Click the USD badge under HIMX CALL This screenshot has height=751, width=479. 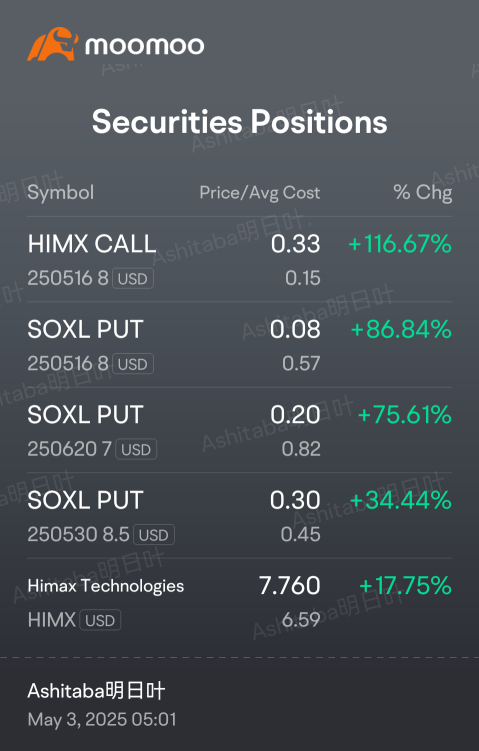133,278
